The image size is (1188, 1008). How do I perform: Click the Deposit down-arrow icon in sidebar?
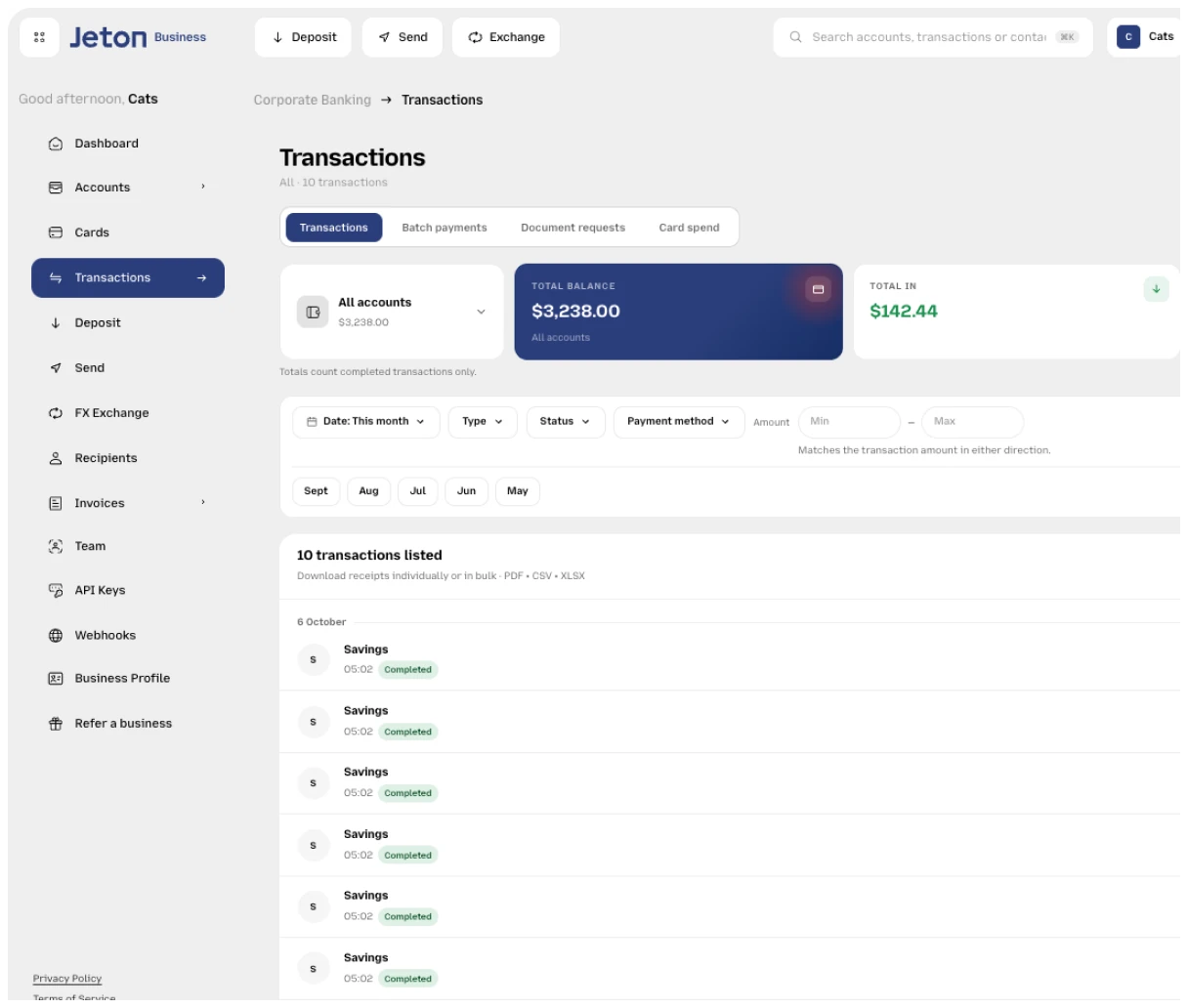tap(56, 323)
